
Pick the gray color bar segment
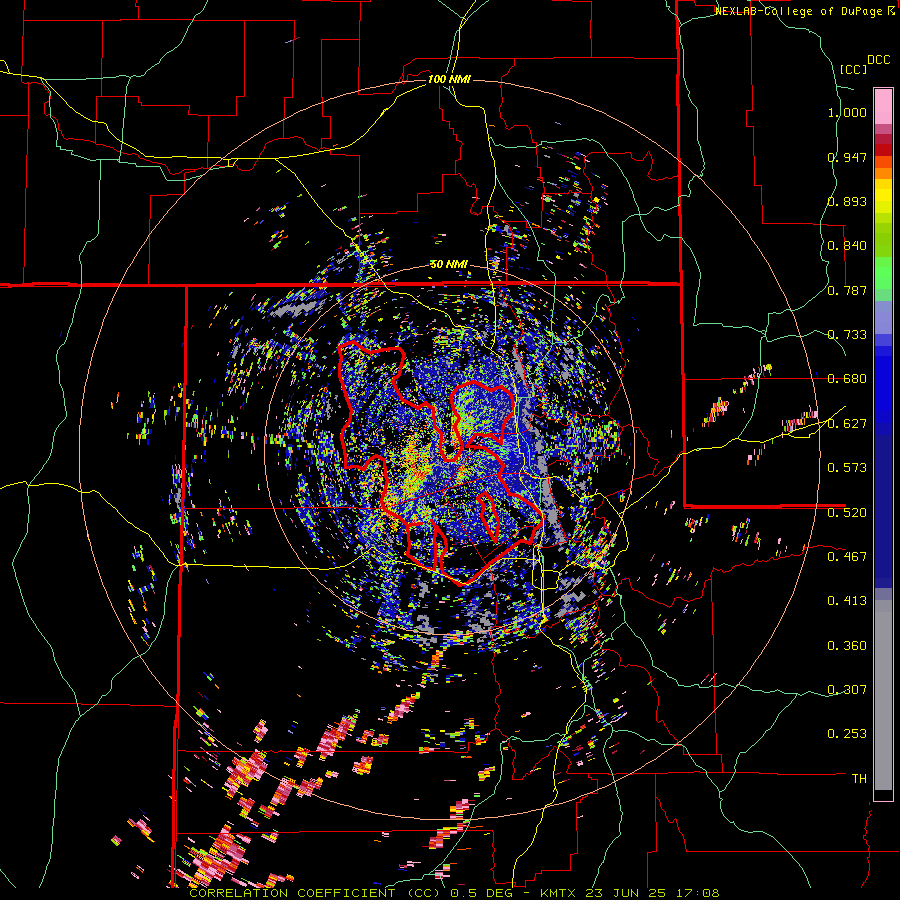(x=883, y=695)
